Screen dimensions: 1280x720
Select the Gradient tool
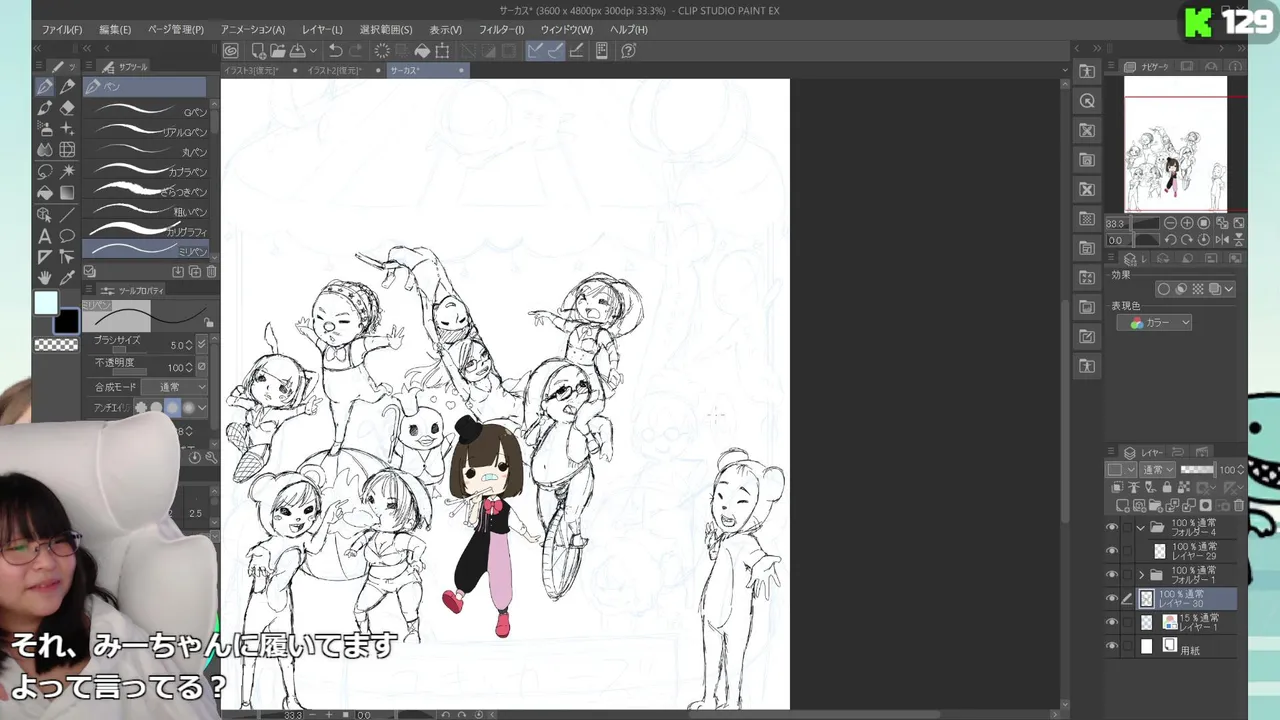(x=67, y=193)
